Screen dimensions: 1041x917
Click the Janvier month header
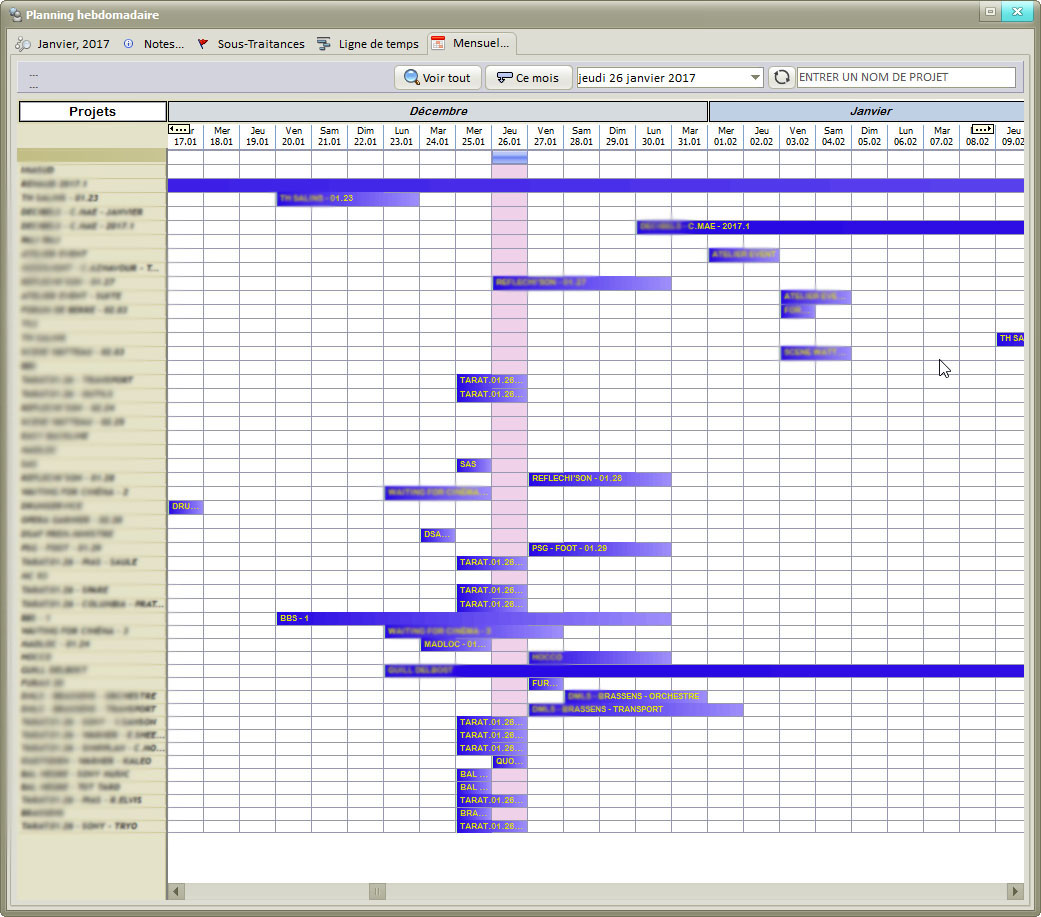click(865, 112)
